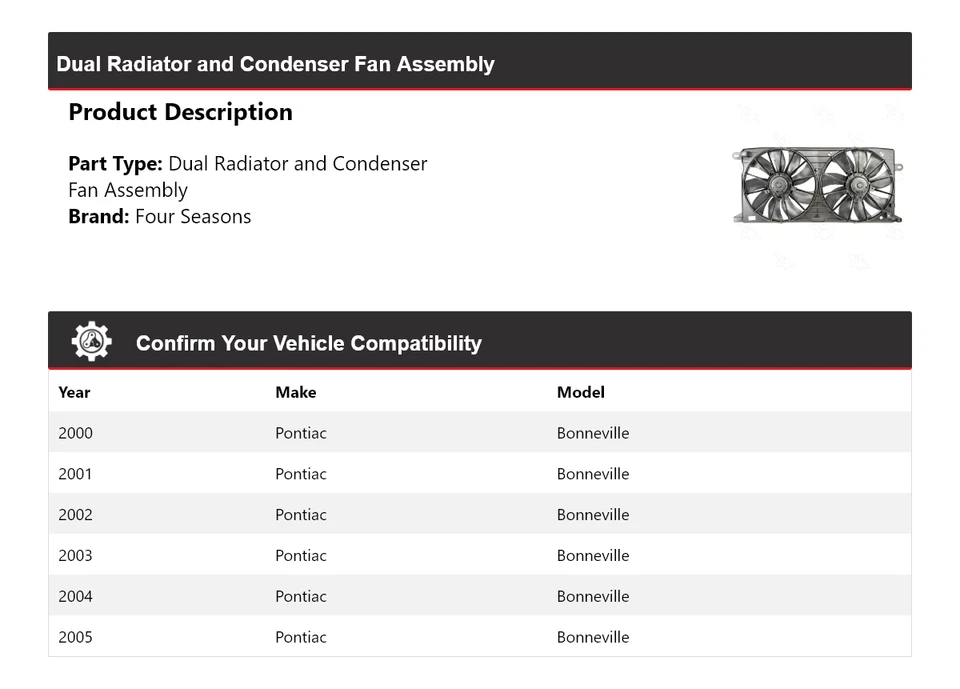Select the 2000 year row cell
The image size is (960, 689).
(x=75, y=433)
